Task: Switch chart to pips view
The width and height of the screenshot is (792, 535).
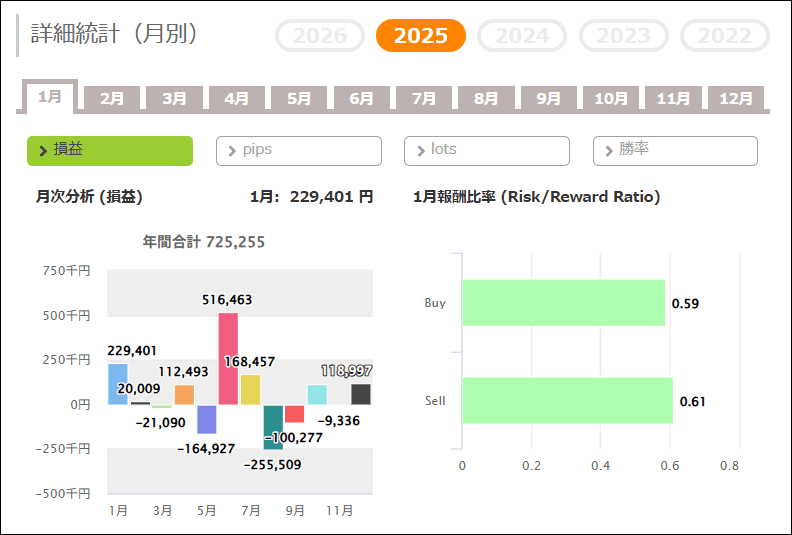Action: pos(299,151)
